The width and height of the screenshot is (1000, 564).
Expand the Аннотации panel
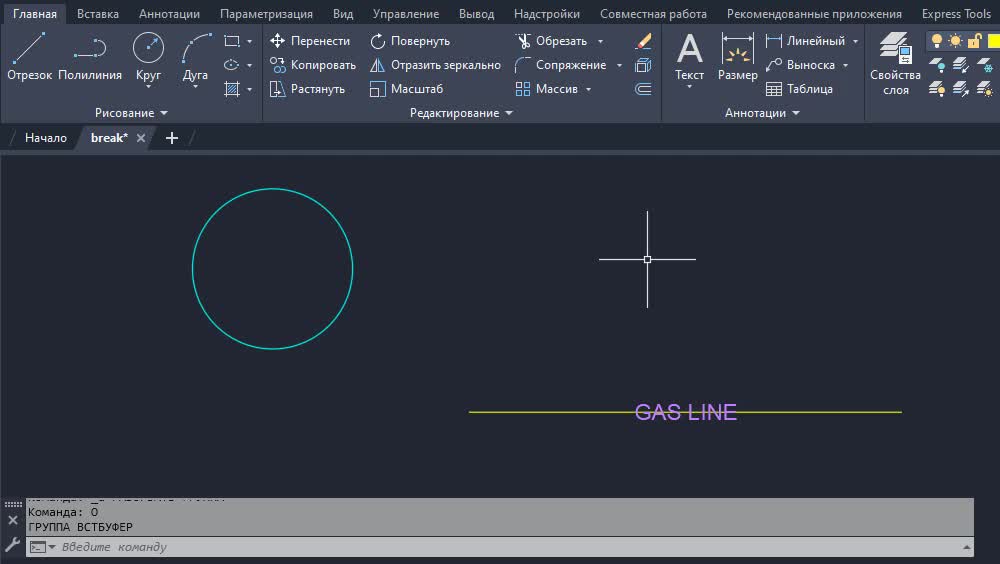coord(761,113)
